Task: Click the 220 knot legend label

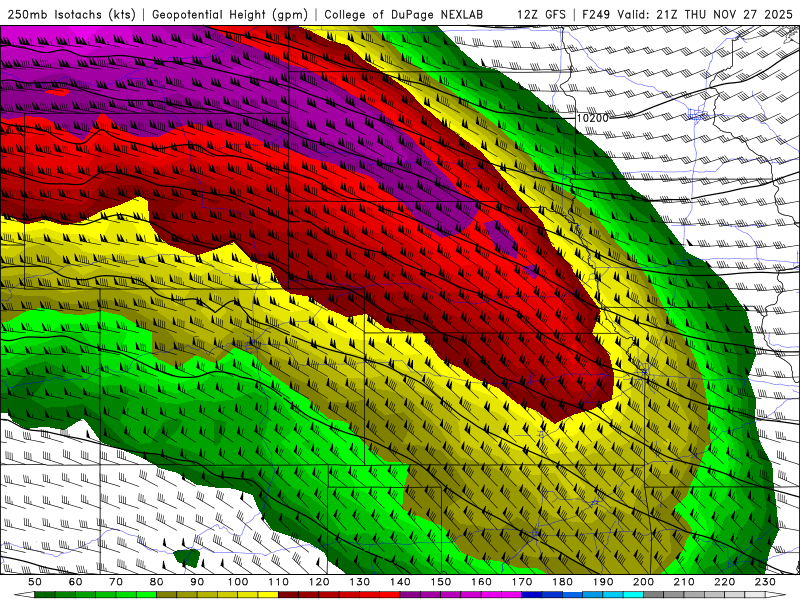Action: tap(724, 582)
